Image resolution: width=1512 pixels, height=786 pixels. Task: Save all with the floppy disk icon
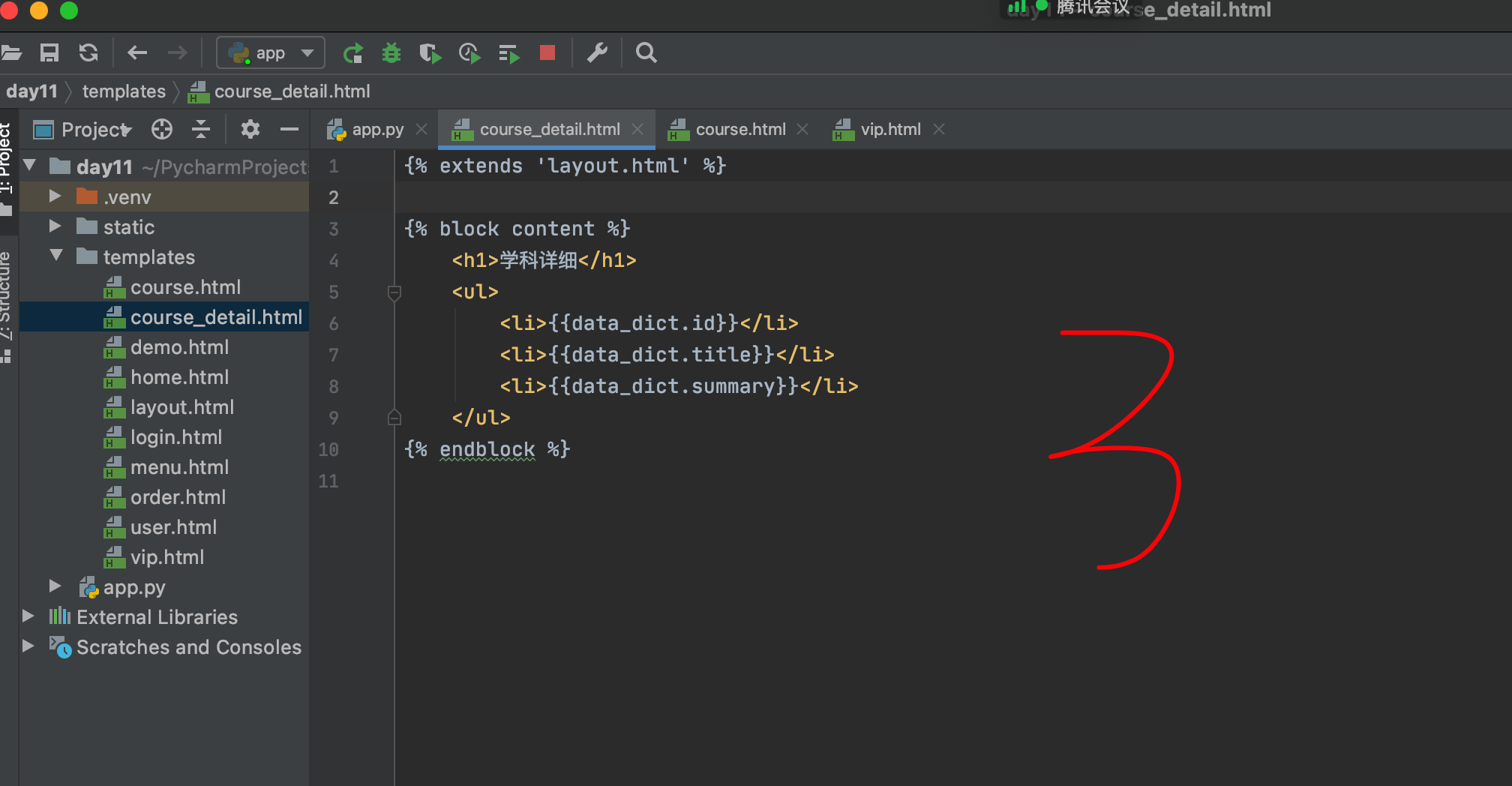point(49,52)
